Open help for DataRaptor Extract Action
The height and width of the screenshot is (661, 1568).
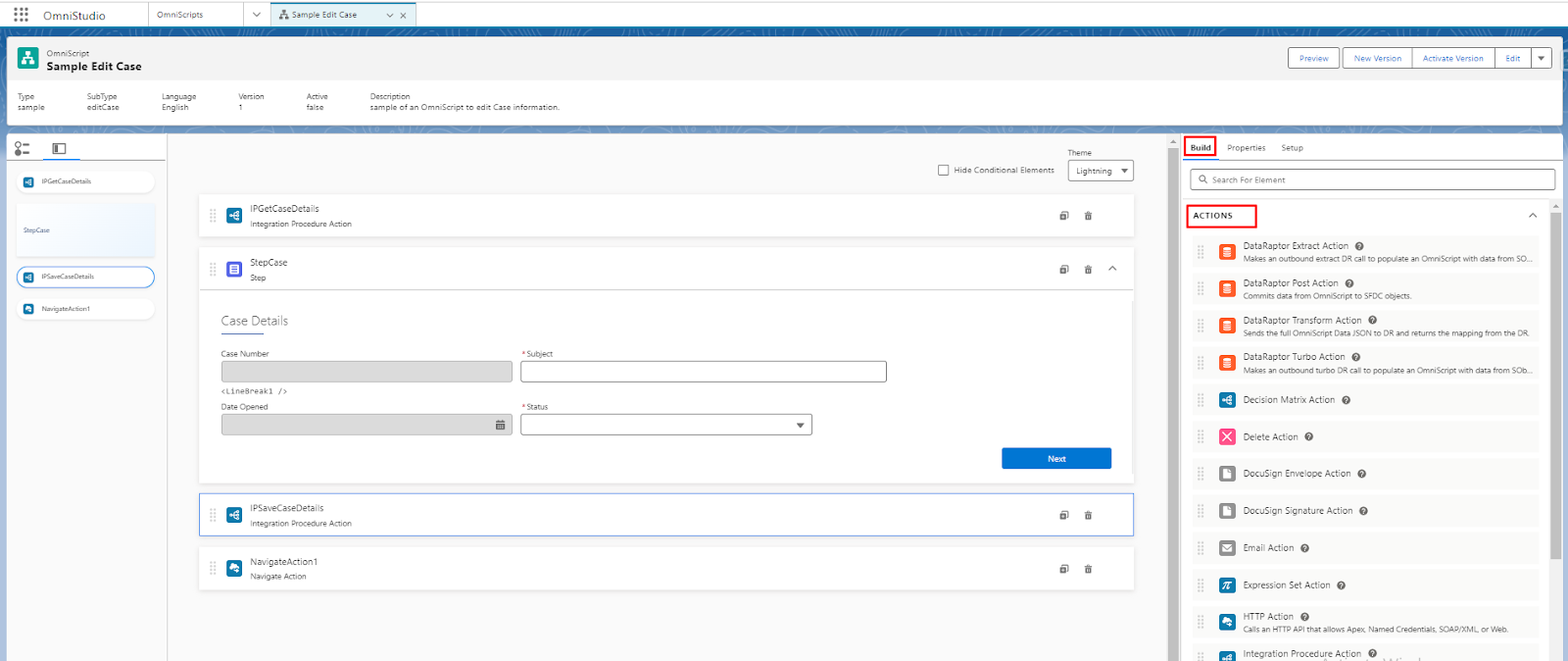point(1359,246)
